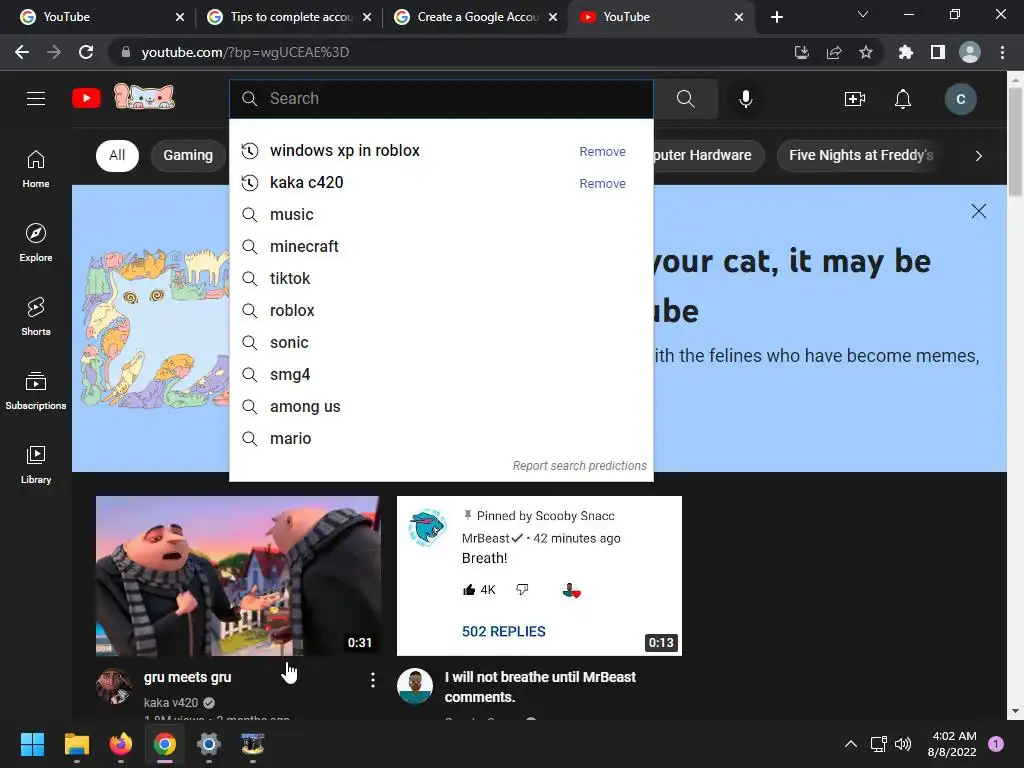Switch to Tips to complete account tab
This screenshot has height=768, width=1024.
point(287,17)
